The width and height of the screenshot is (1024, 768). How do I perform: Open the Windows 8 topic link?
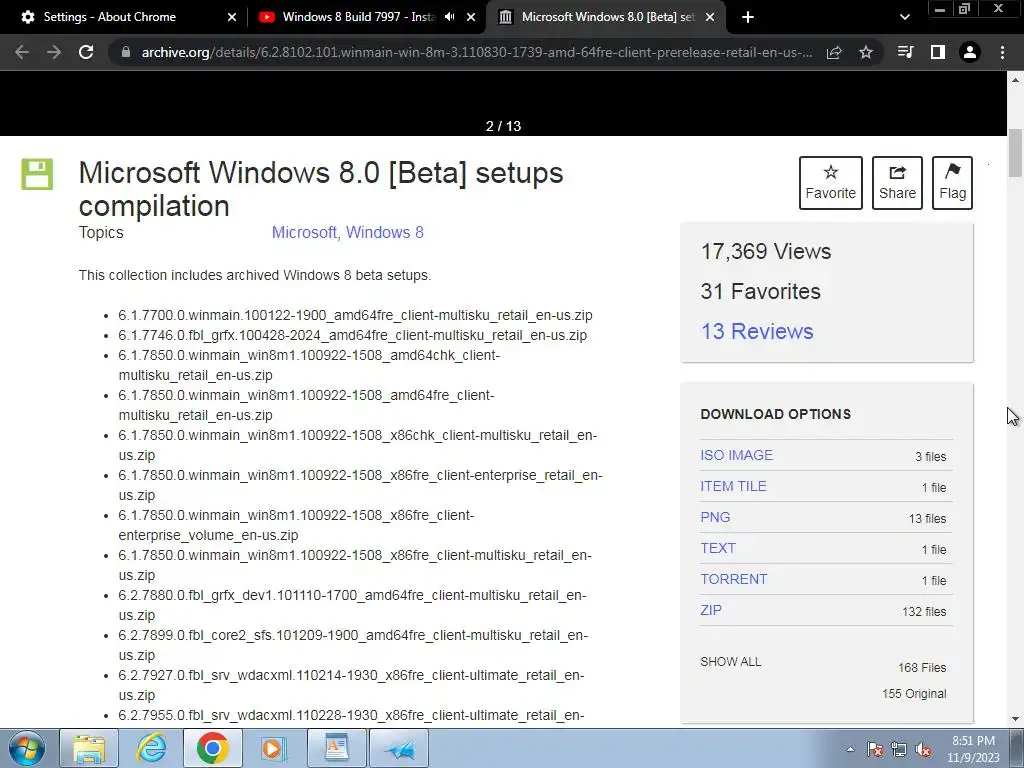pos(385,232)
